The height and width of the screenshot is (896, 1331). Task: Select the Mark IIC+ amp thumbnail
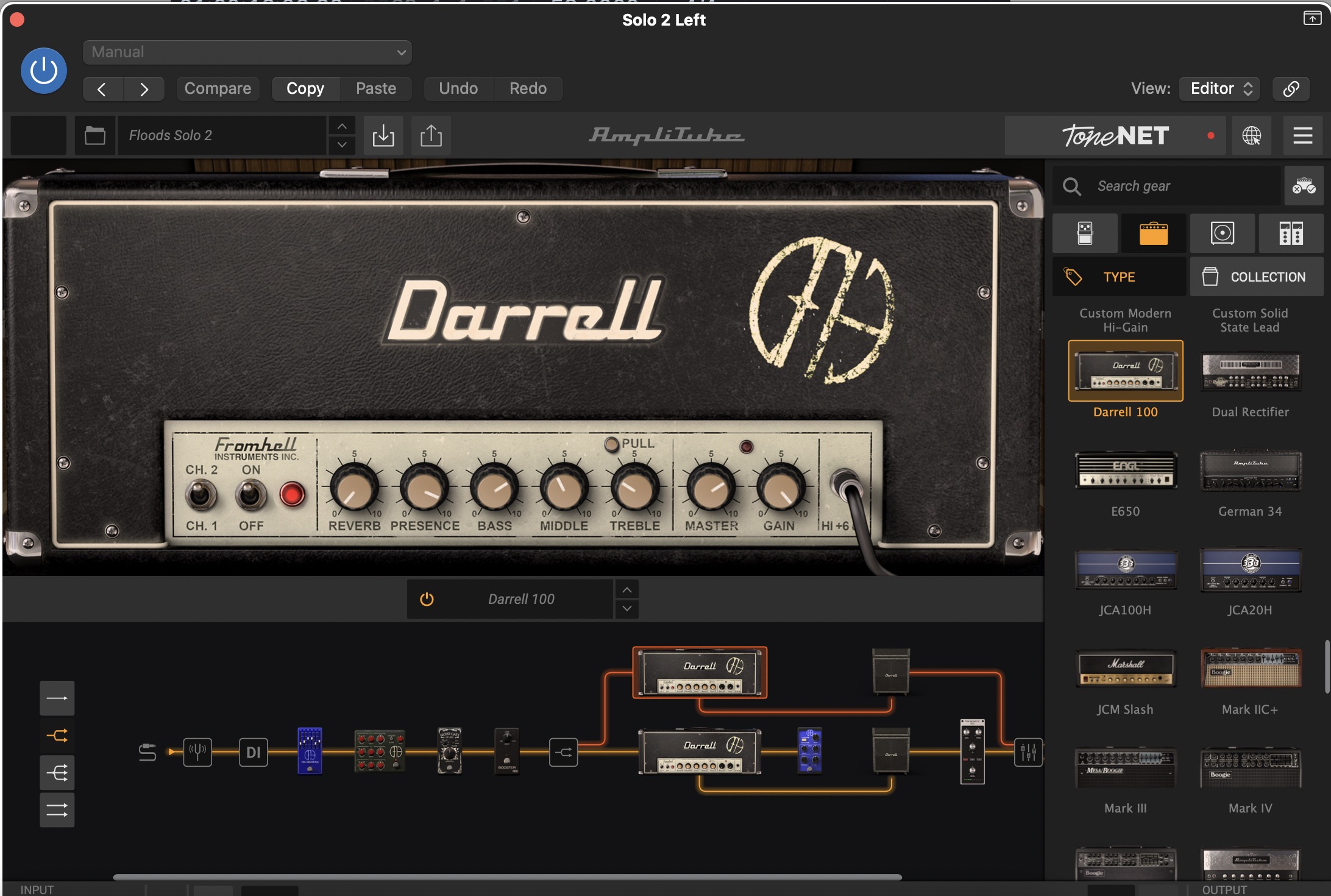tap(1251, 668)
